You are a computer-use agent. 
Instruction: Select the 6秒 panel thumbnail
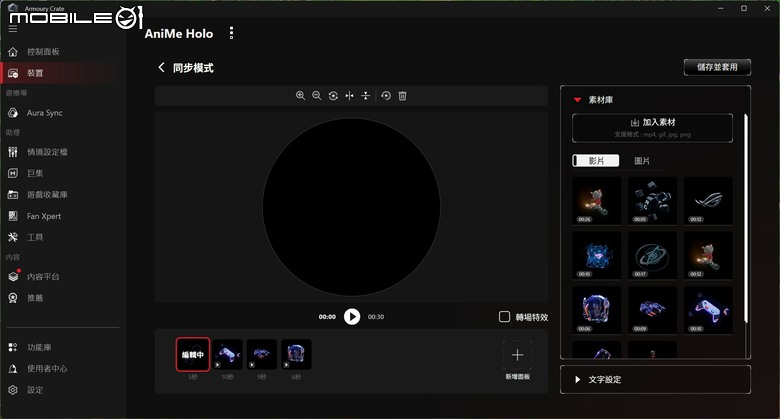point(296,354)
